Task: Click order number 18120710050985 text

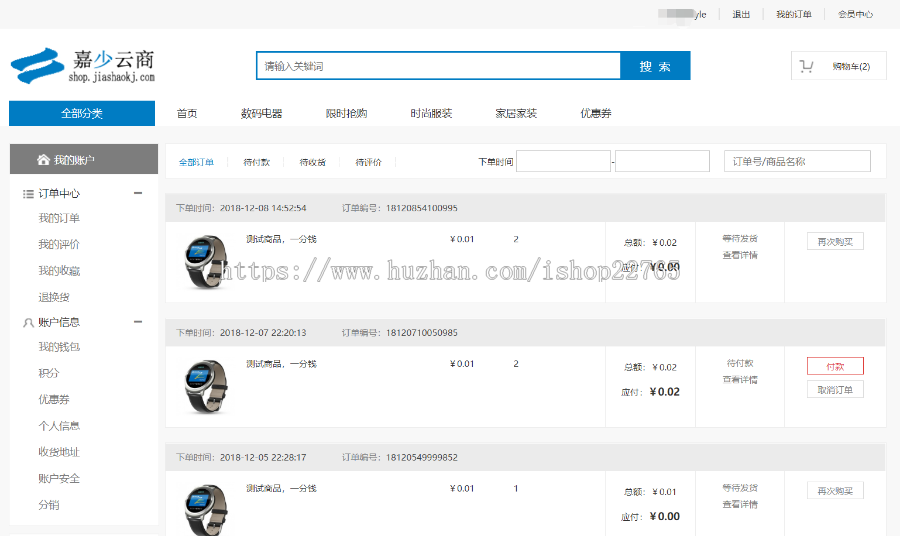Action: 422,333
